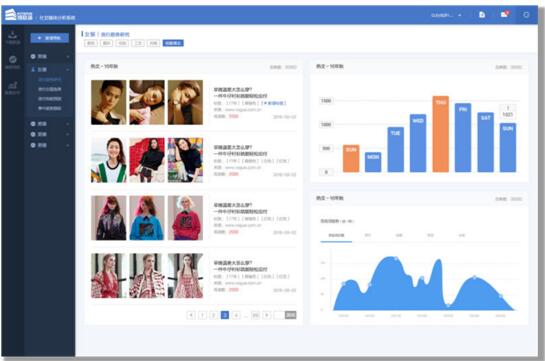Click the TUE bar in chart
This screenshot has height=361, width=545.
396,149
